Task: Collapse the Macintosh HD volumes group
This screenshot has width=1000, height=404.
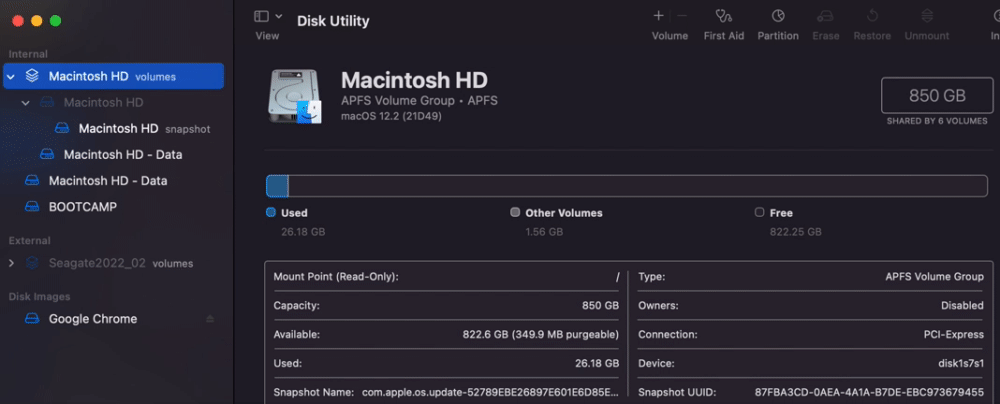Action: click(11, 77)
